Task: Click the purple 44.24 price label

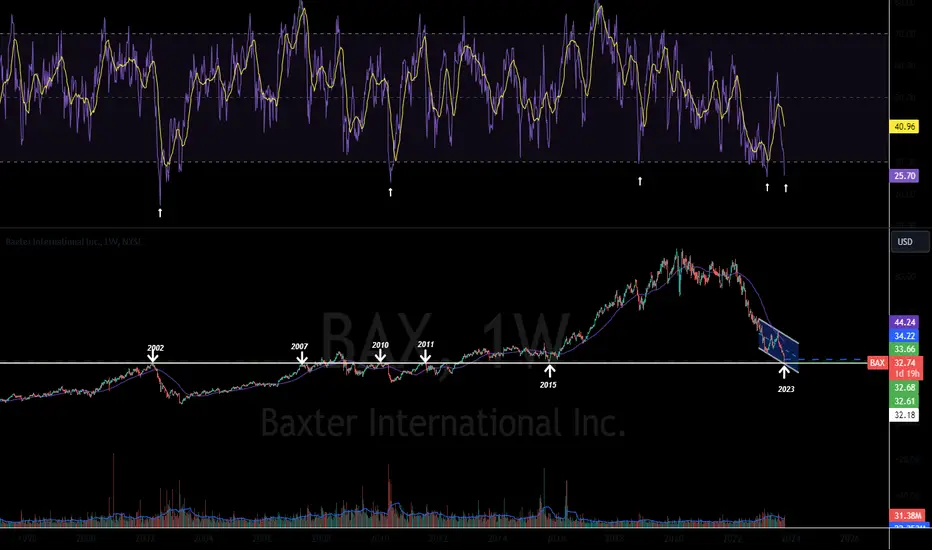Action: tap(904, 322)
